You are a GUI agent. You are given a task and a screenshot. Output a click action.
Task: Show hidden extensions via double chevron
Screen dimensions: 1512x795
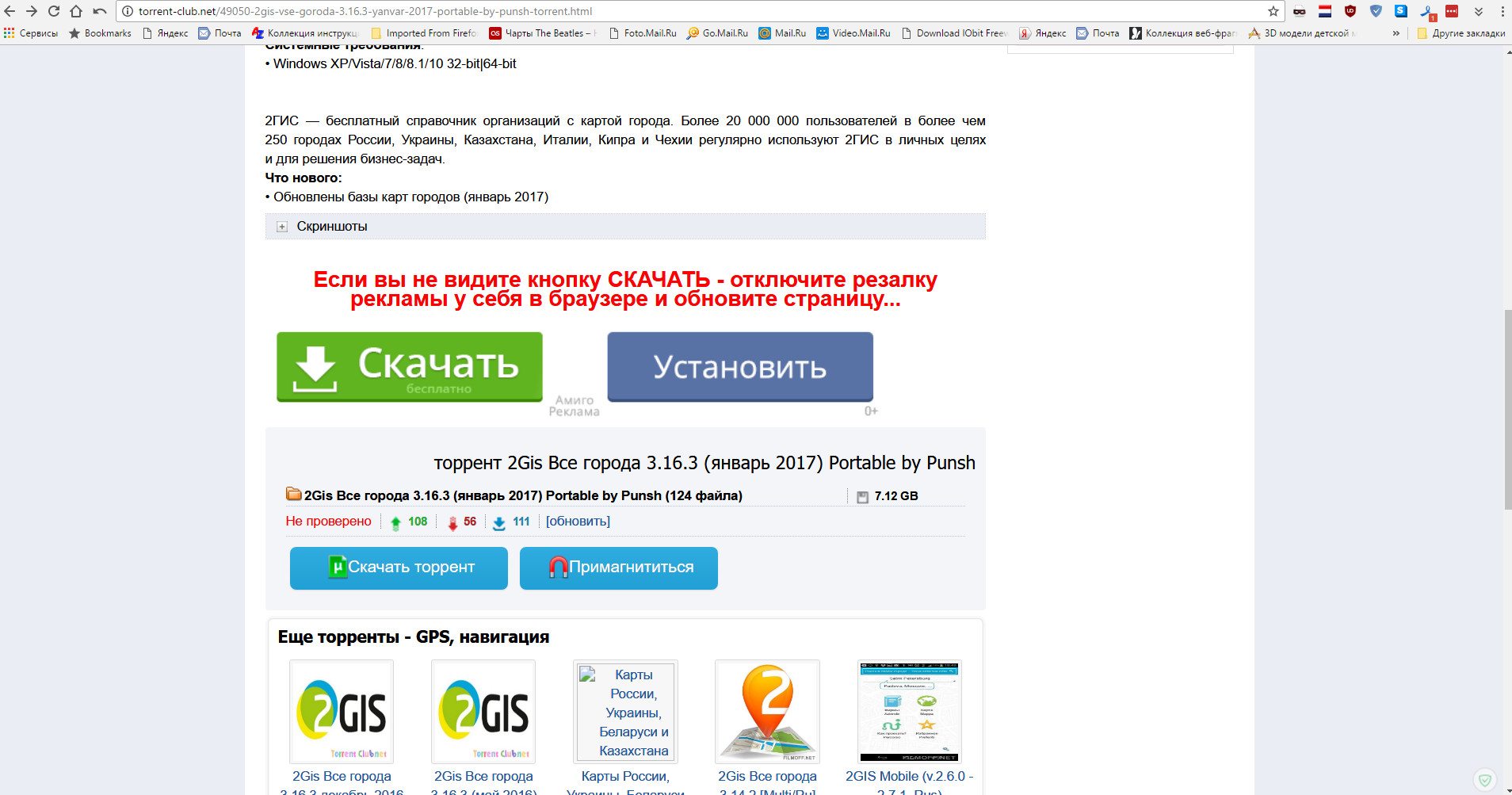(x=1479, y=11)
